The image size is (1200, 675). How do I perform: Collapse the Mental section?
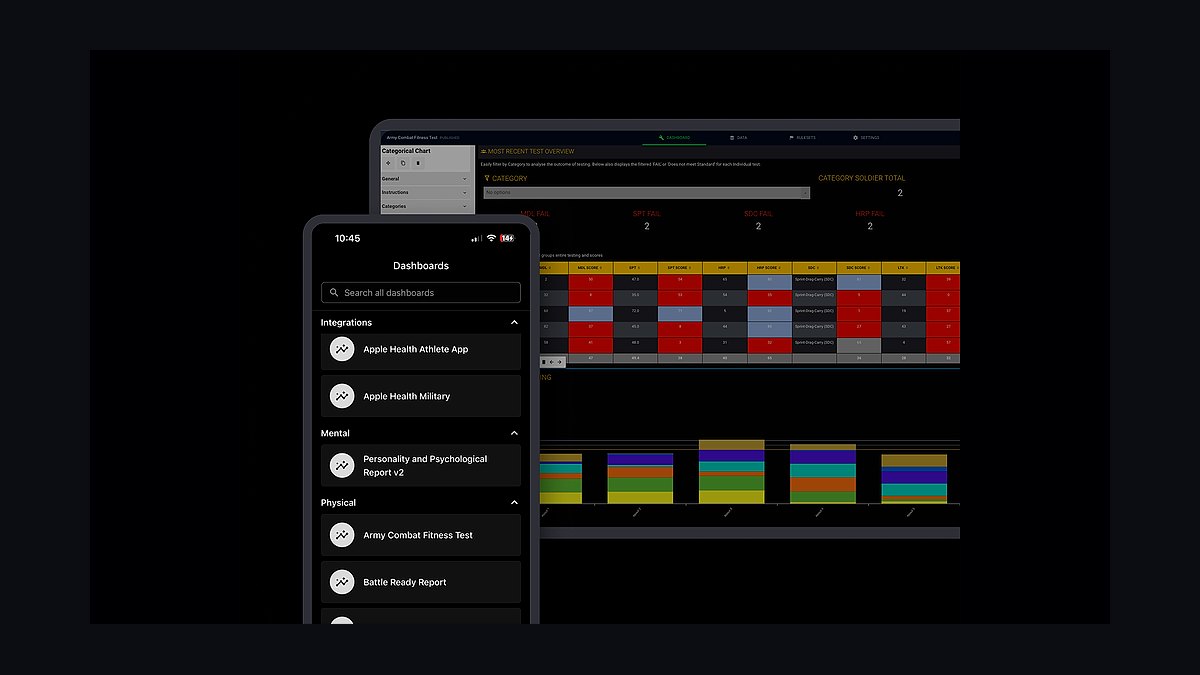(514, 434)
